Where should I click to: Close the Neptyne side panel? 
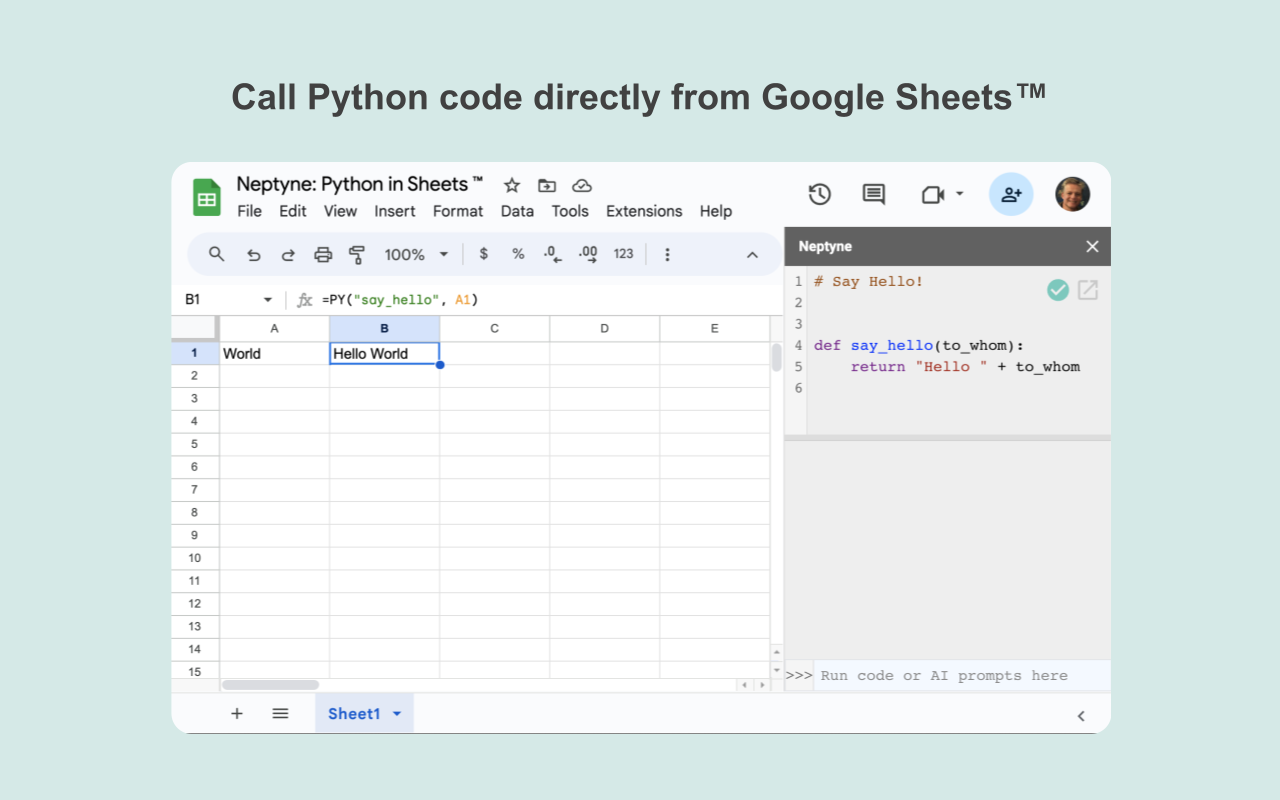(x=1092, y=246)
